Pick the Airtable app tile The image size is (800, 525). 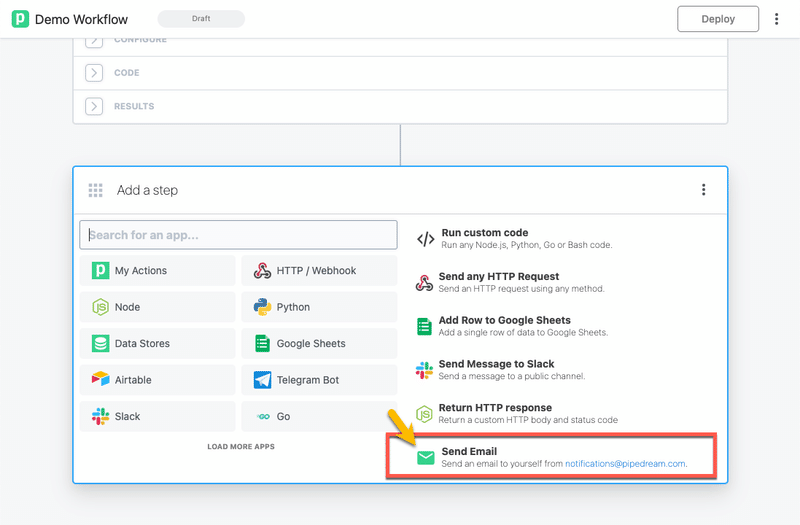[157, 380]
